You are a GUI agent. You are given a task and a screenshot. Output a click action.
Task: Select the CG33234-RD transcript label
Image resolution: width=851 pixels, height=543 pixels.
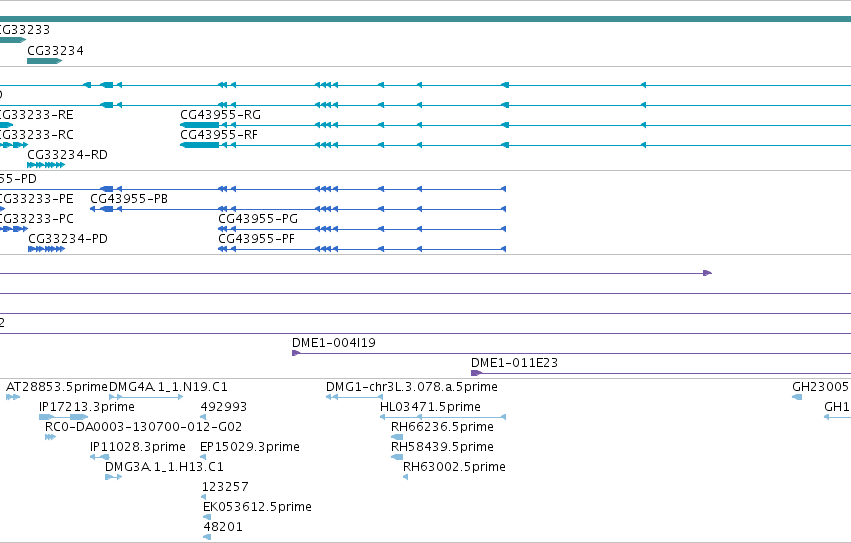point(67,155)
